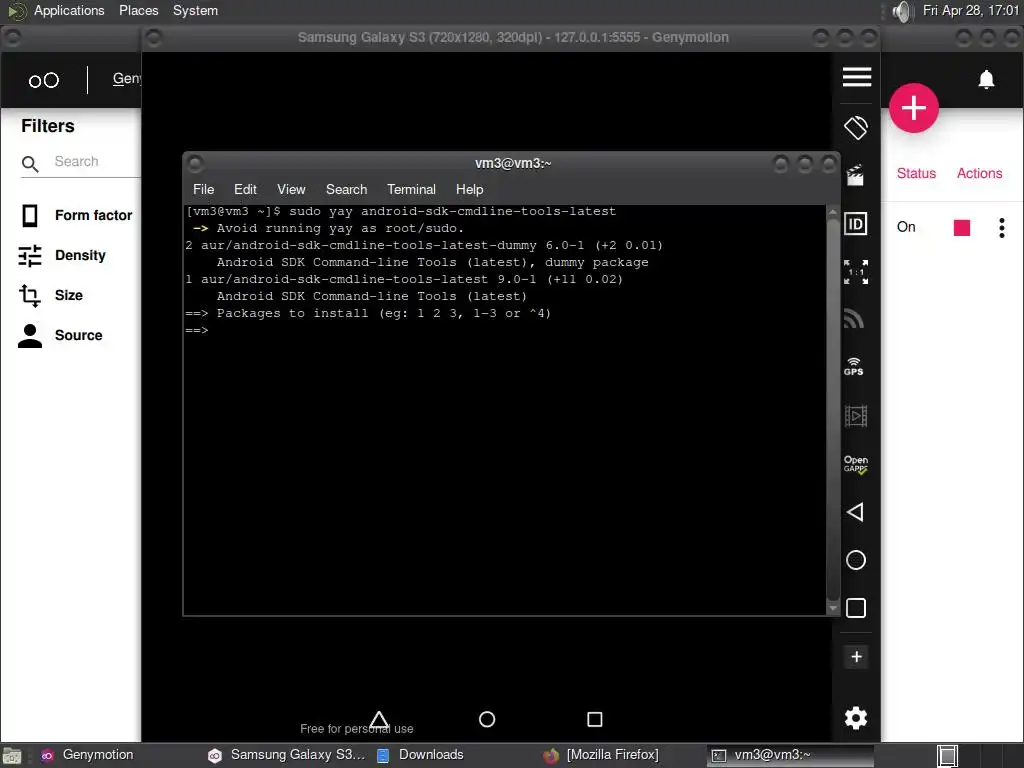Viewport: 1024px width, 768px height.
Task: Open emulator settings gear icon
Action: 856,718
